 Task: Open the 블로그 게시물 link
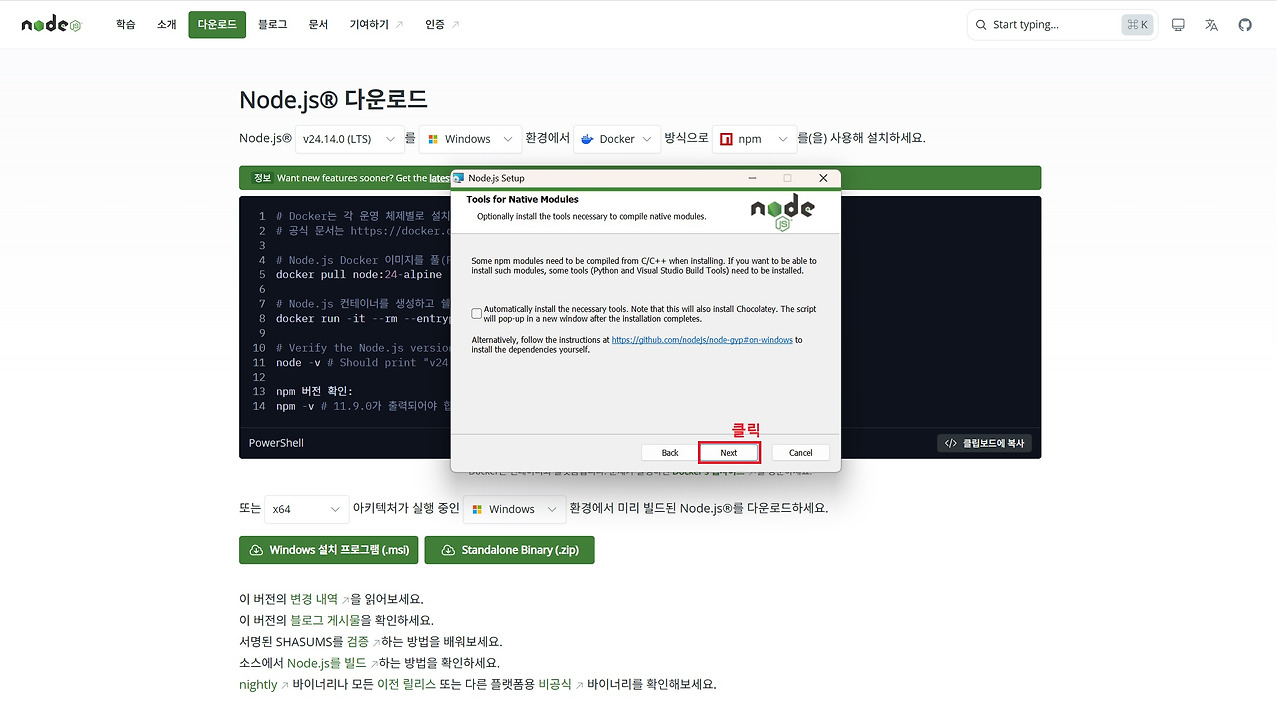pyautogui.click(x=325, y=620)
